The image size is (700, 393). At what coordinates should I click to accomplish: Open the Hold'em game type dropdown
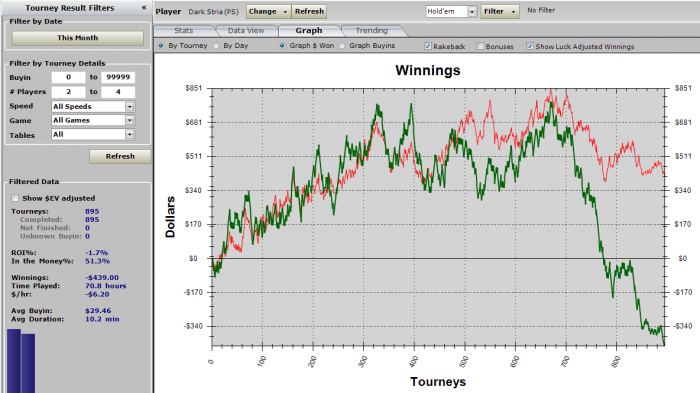point(451,12)
